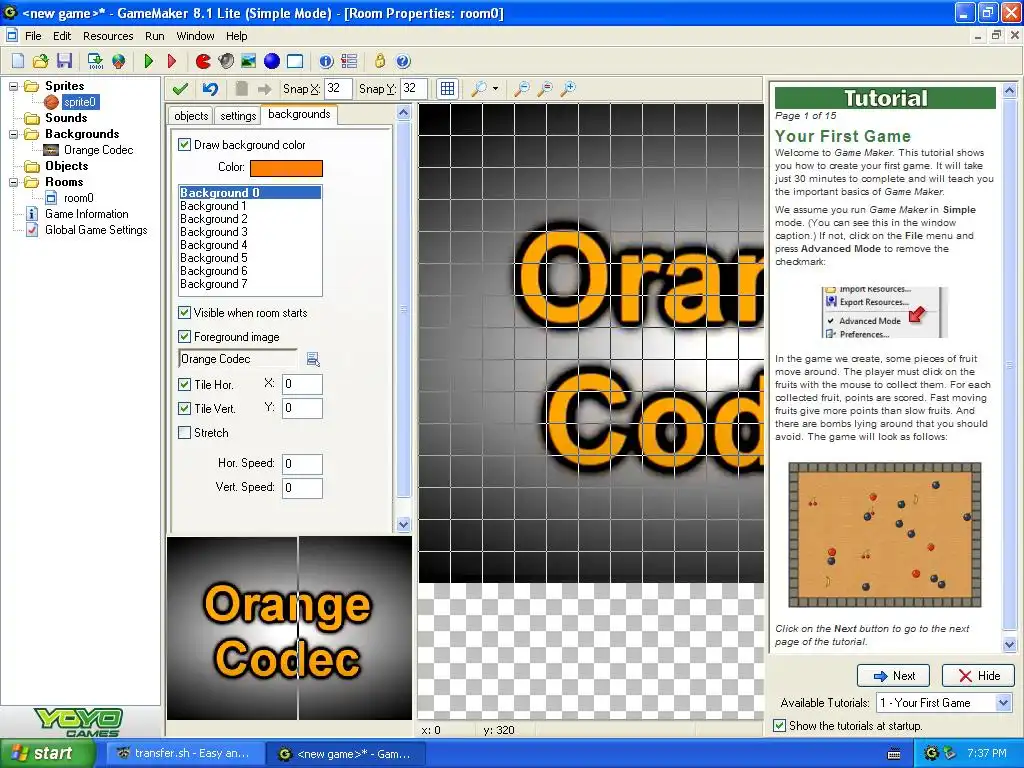
Task: Save the game with floppy icon
Action: (64, 61)
